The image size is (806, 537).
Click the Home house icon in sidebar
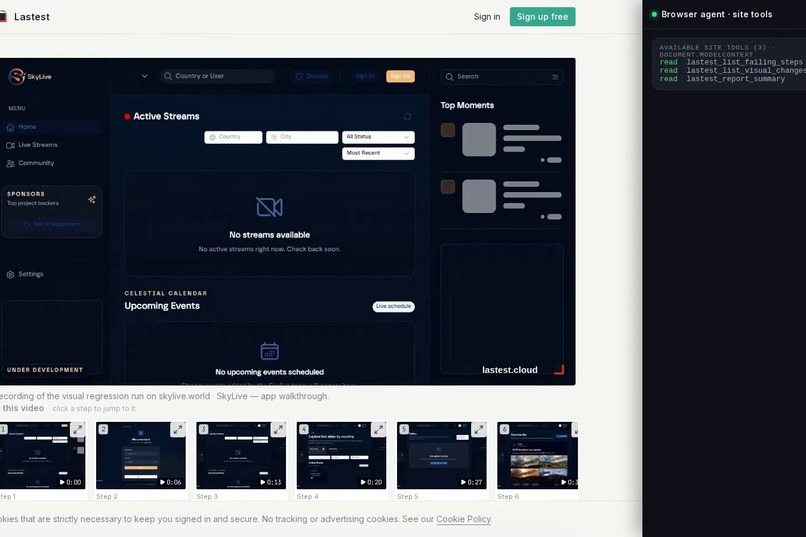(10, 127)
